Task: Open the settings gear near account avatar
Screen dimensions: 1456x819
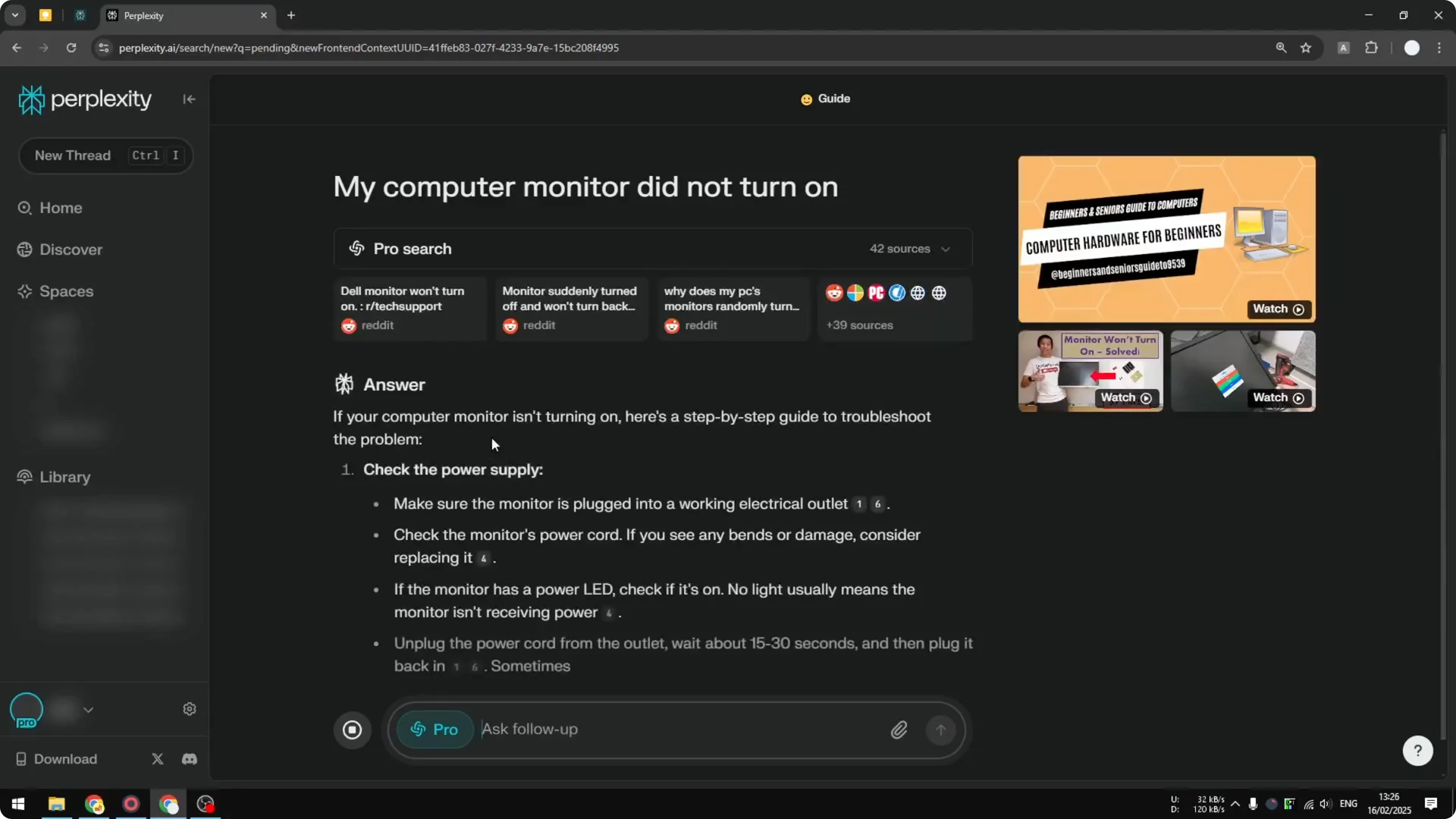Action: (189, 708)
